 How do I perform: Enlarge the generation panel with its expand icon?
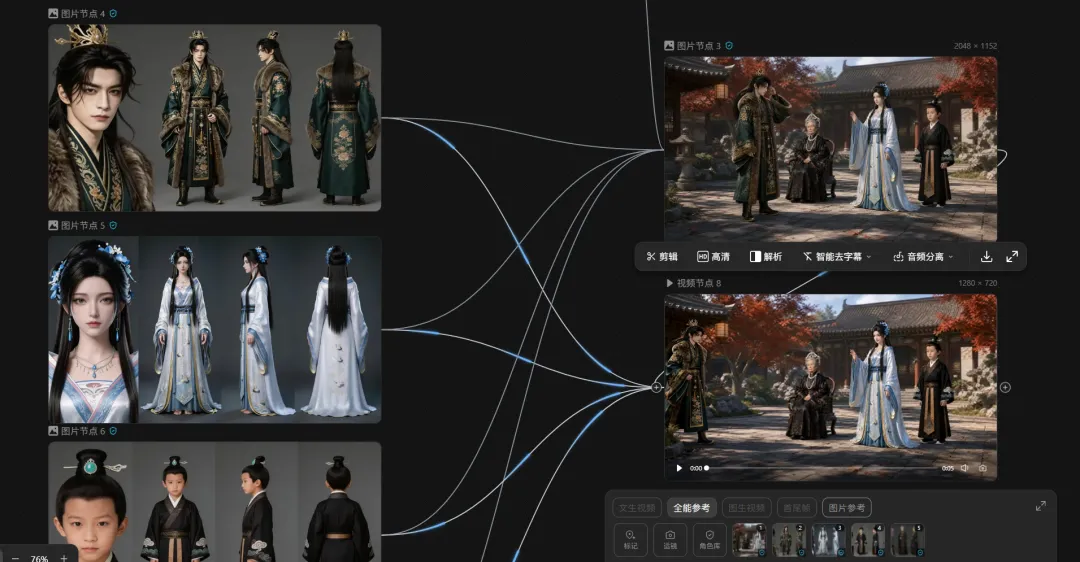coord(1041,506)
